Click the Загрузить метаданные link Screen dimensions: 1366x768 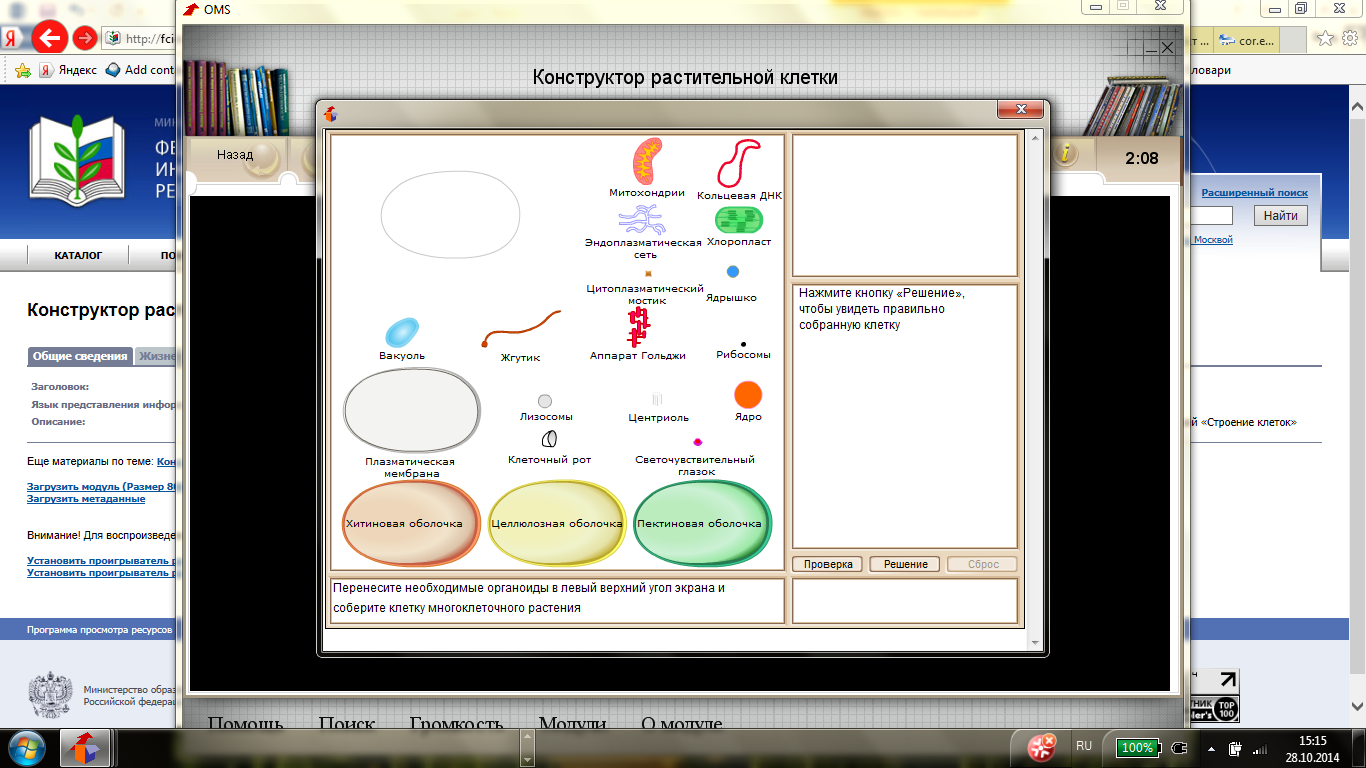point(86,498)
